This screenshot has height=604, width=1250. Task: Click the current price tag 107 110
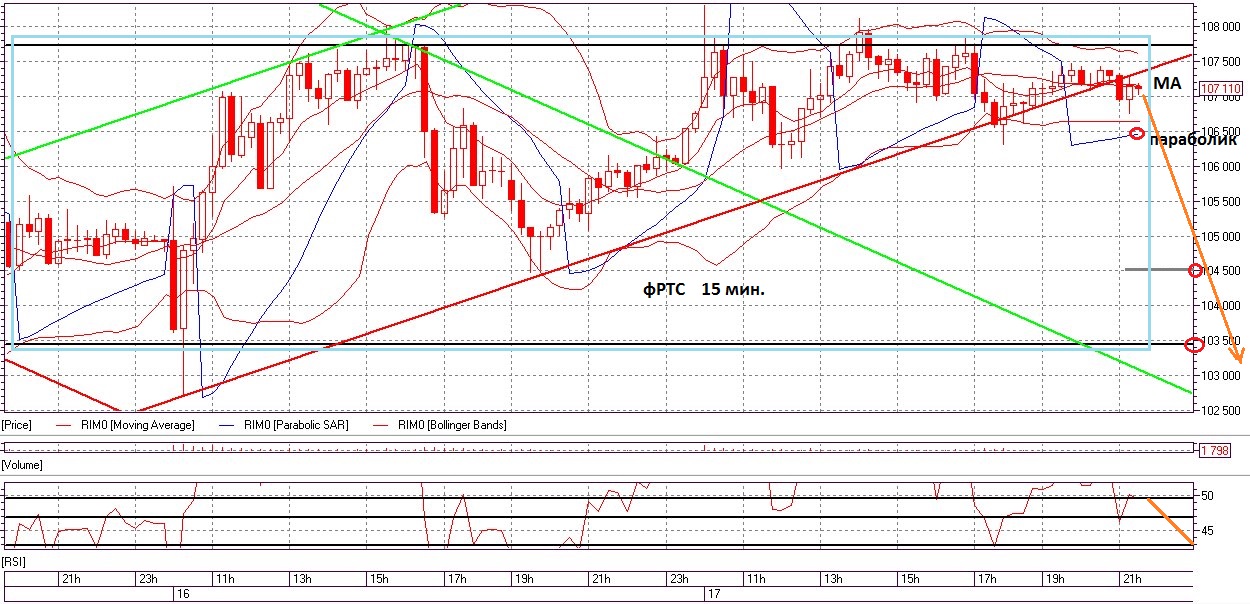pyautogui.click(x=1219, y=87)
